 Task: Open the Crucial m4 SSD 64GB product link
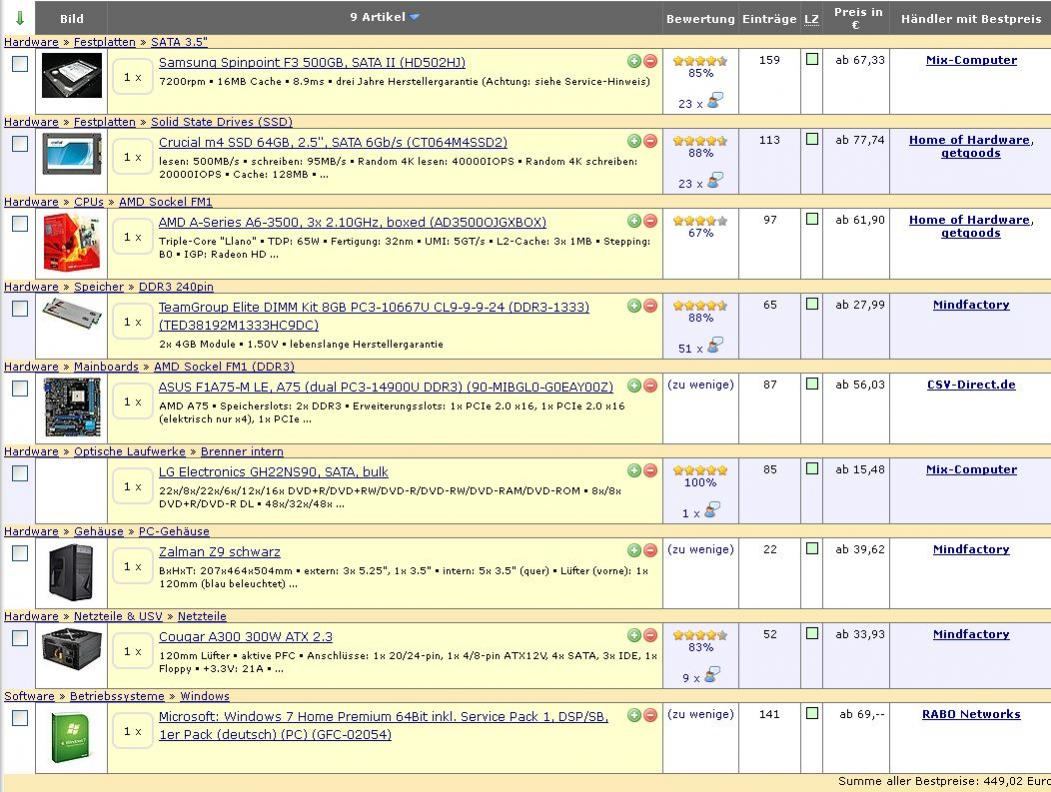333,142
